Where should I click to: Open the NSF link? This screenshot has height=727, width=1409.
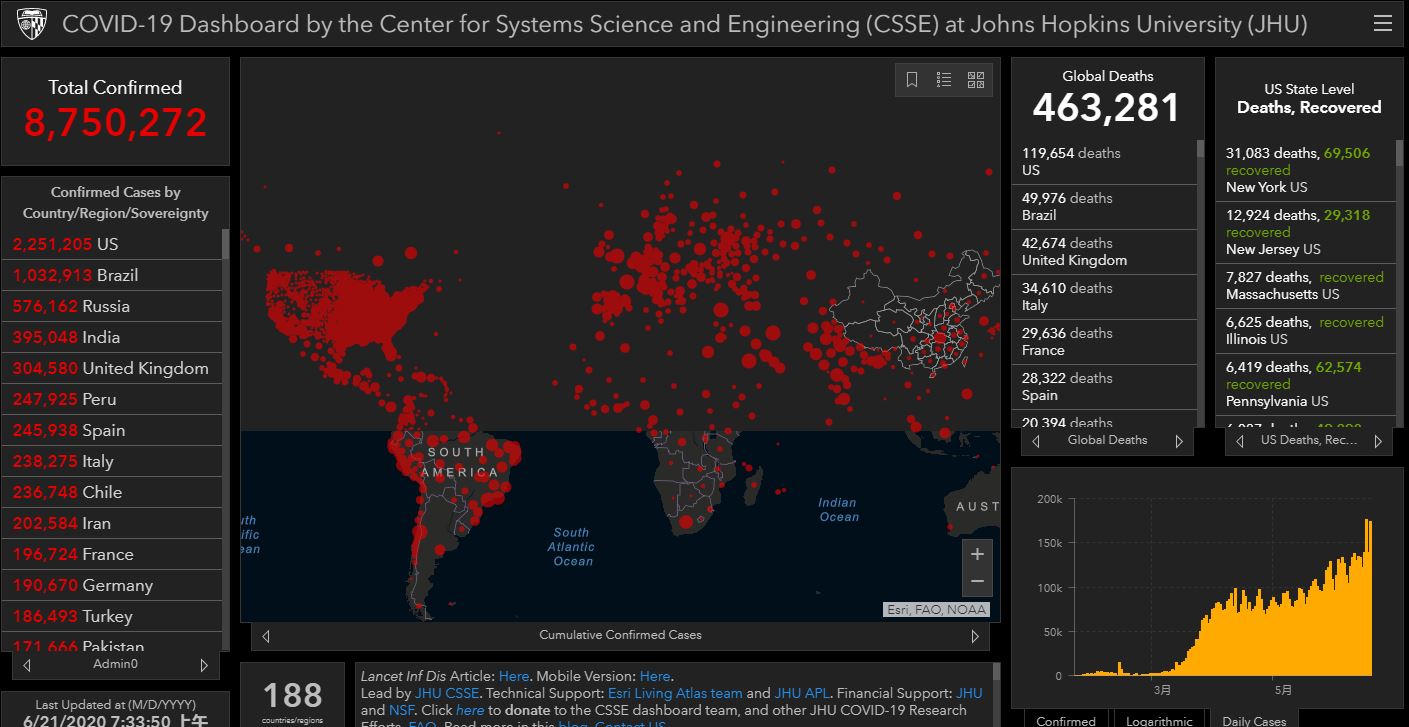[400, 710]
